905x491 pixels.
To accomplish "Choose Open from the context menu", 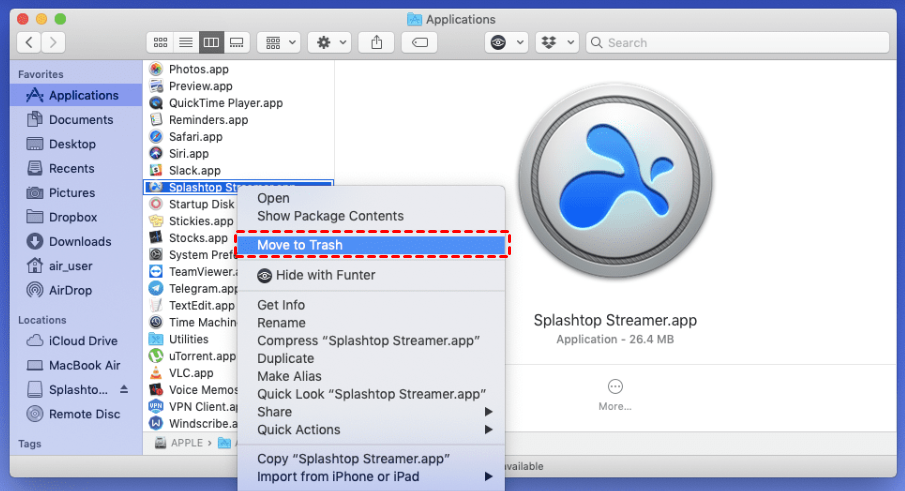I will coord(371,198).
